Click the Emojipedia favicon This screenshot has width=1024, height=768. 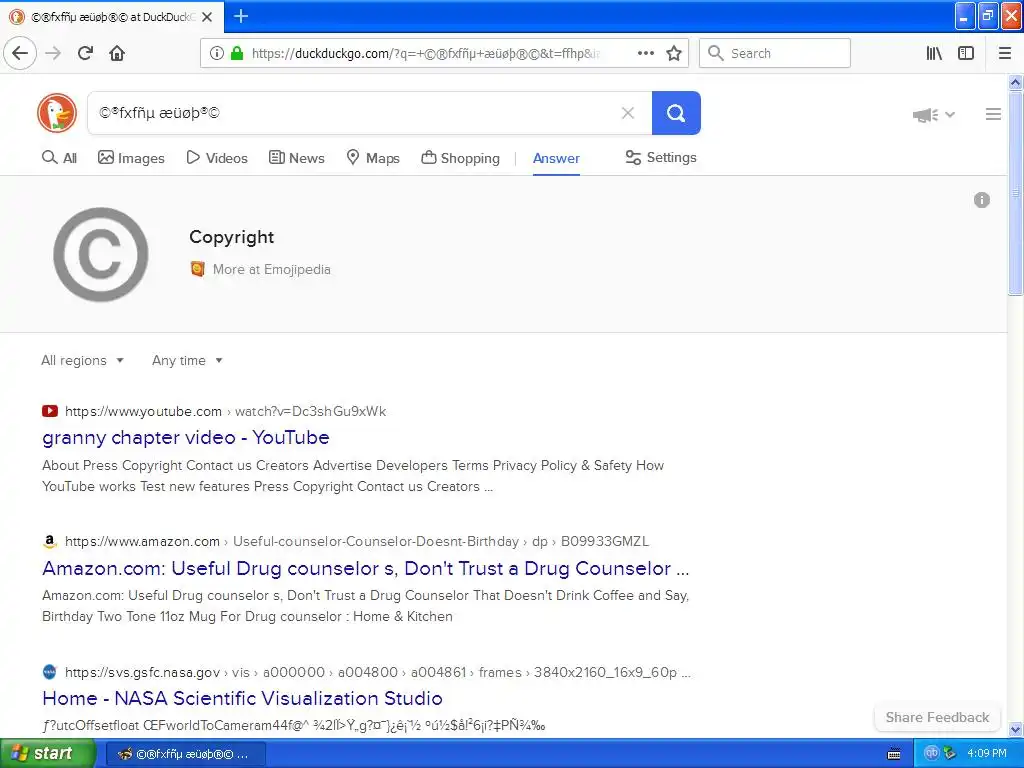click(197, 269)
